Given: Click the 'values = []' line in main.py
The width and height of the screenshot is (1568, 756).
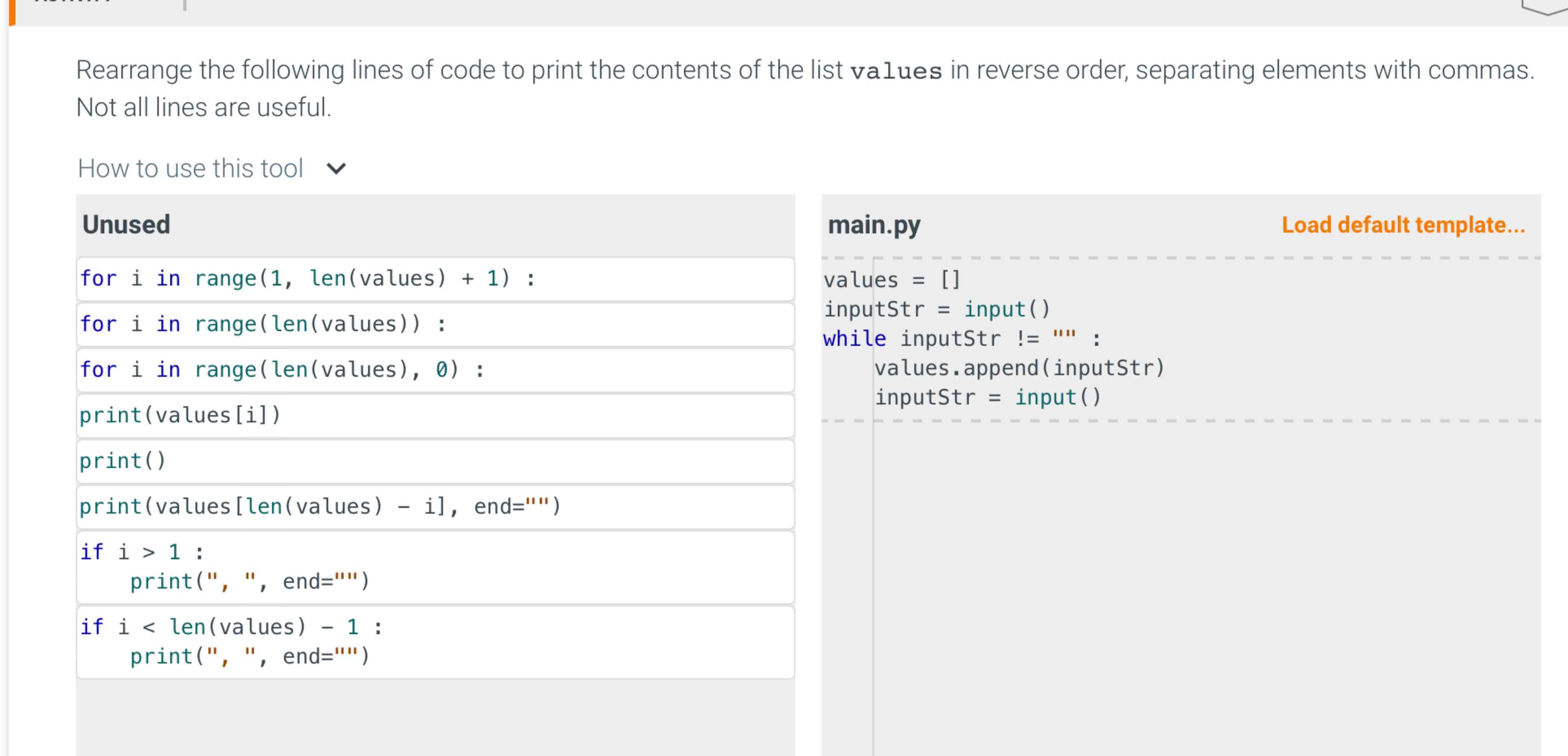Looking at the screenshot, I should [892, 280].
